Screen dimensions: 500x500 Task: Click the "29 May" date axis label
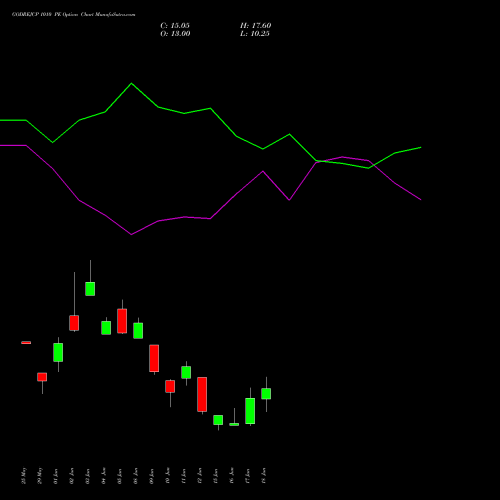[40, 476]
